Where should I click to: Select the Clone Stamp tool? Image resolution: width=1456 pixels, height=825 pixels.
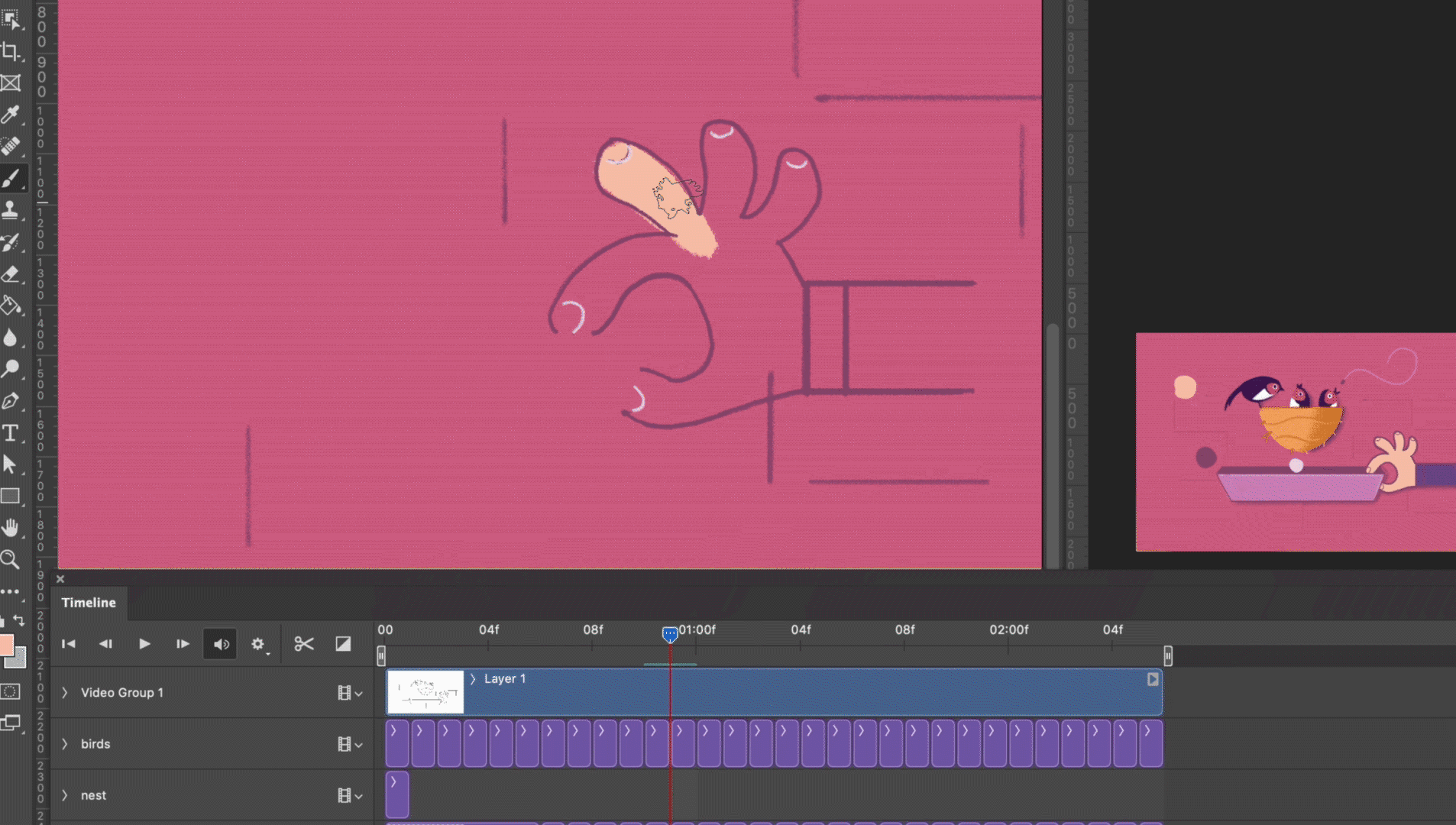tap(11, 210)
